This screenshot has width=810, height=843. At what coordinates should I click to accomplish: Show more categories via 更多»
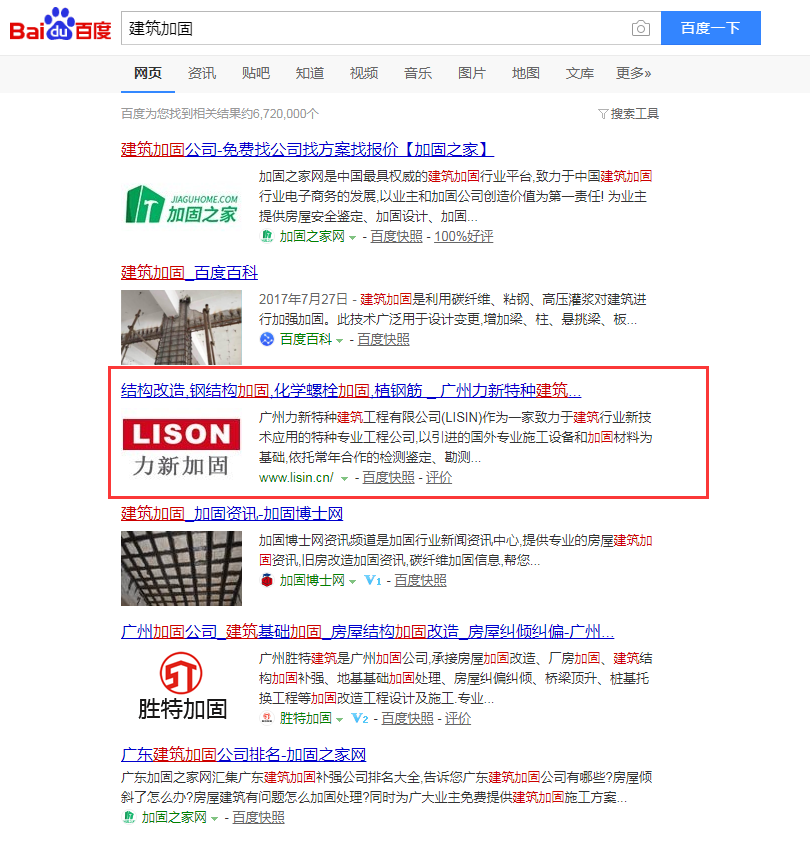(634, 73)
